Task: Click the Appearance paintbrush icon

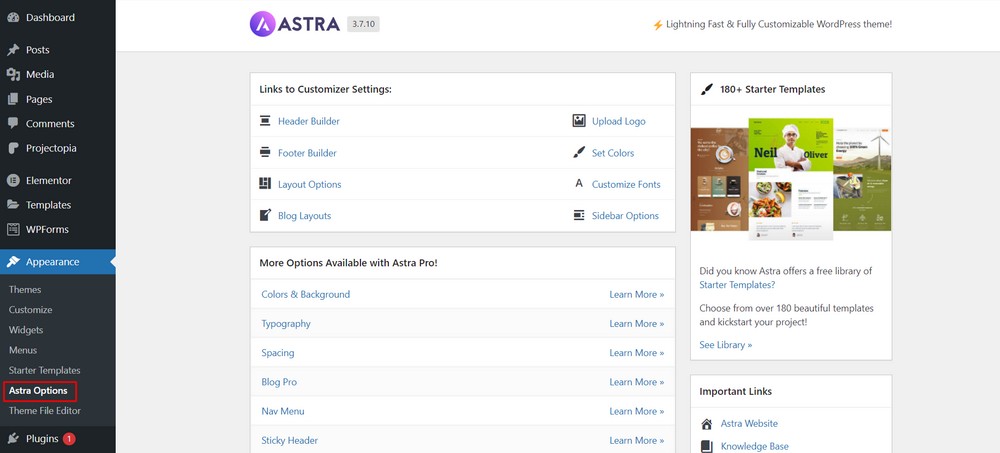Action: coord(13,262)
